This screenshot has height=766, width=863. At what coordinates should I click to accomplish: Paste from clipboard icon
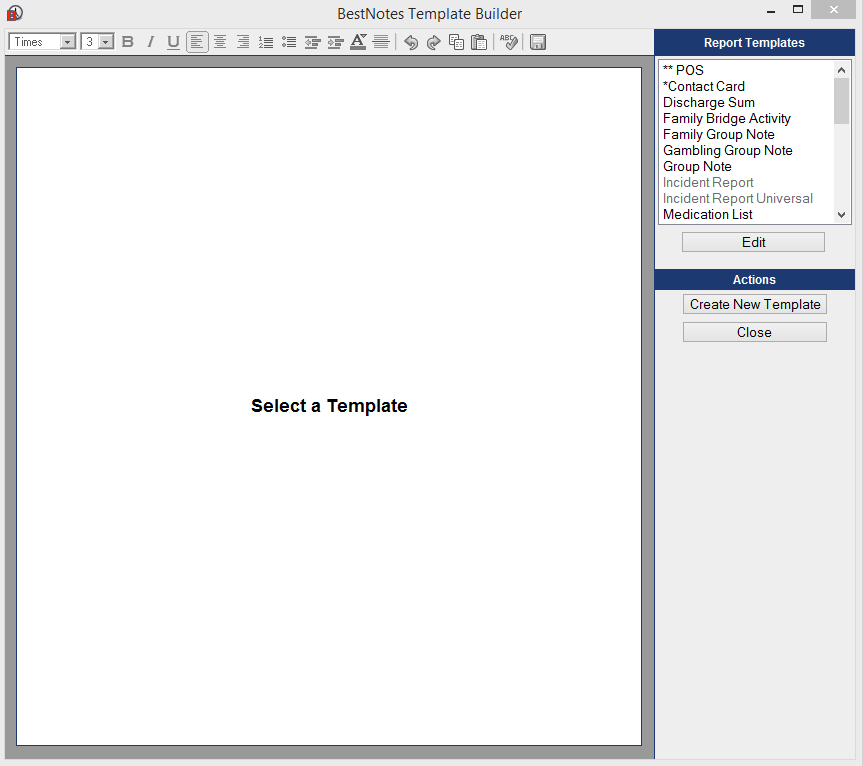click(x=479, y=42)
